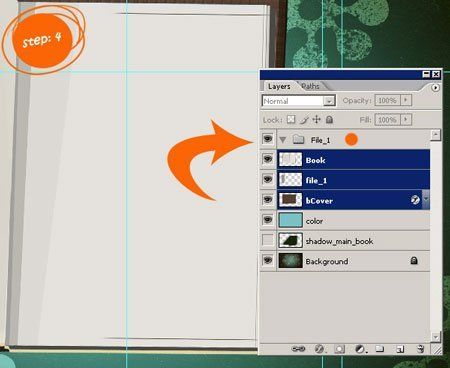
Task: Delete layer with trash icon
Action: 421,349
